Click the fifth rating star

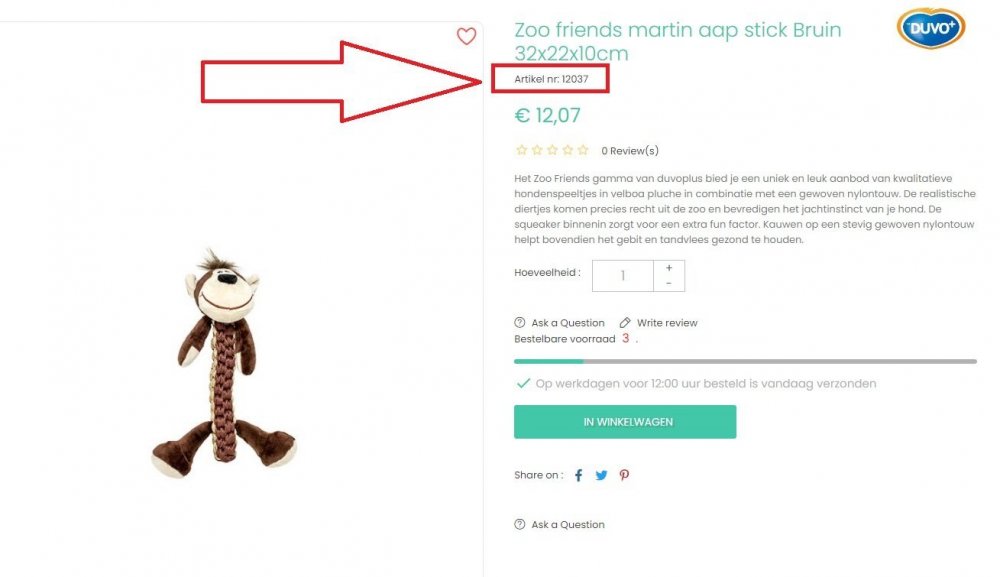click(583, 149)
